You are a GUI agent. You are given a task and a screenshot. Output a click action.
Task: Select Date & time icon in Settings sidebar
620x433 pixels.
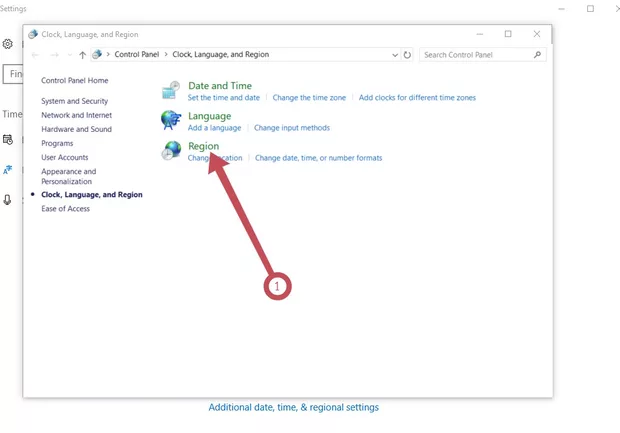click(x=8, y=140)
